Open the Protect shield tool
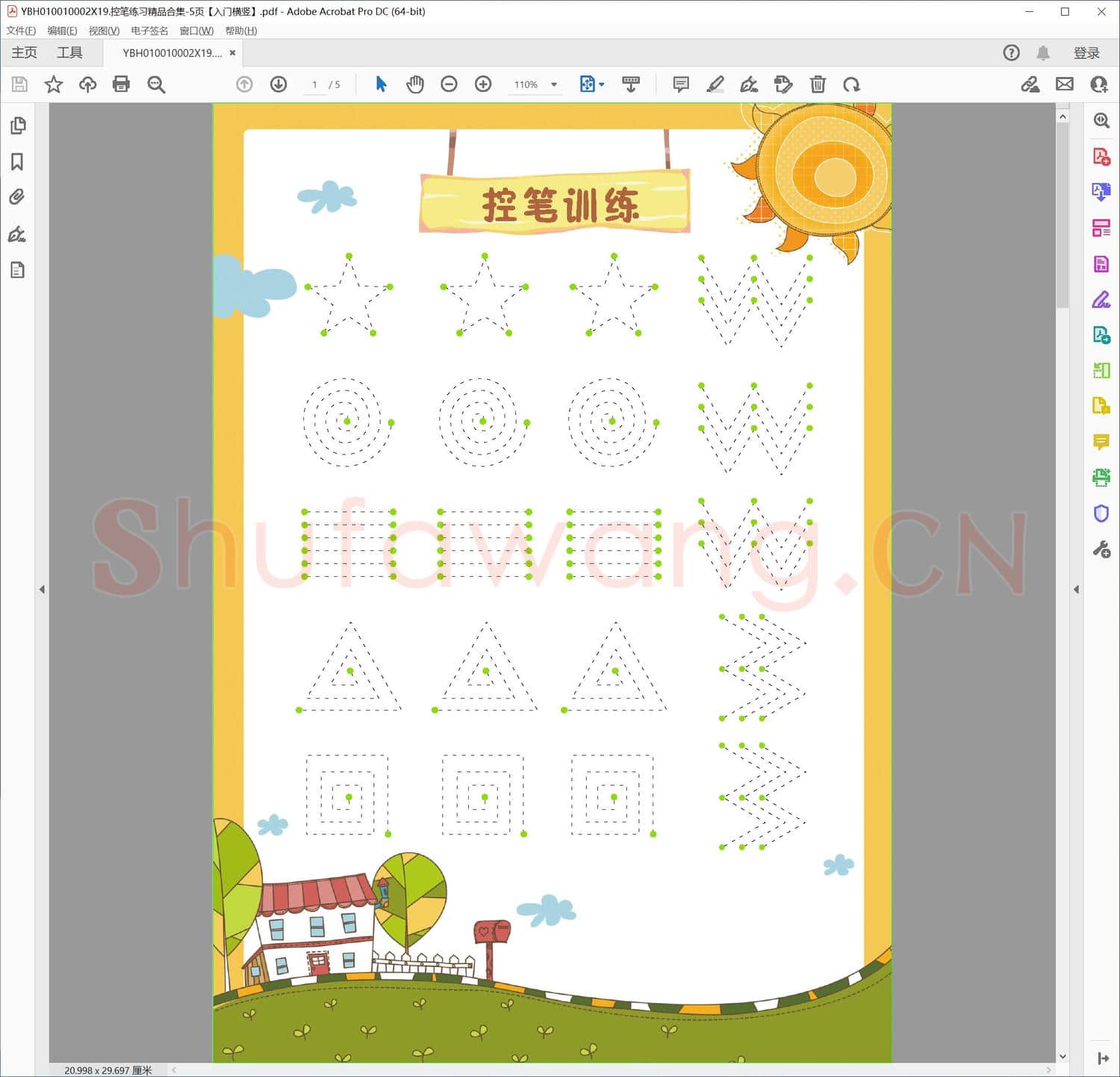Image resolution: width=1120 pixels, height=1077 pixels. click(1101, 513)
